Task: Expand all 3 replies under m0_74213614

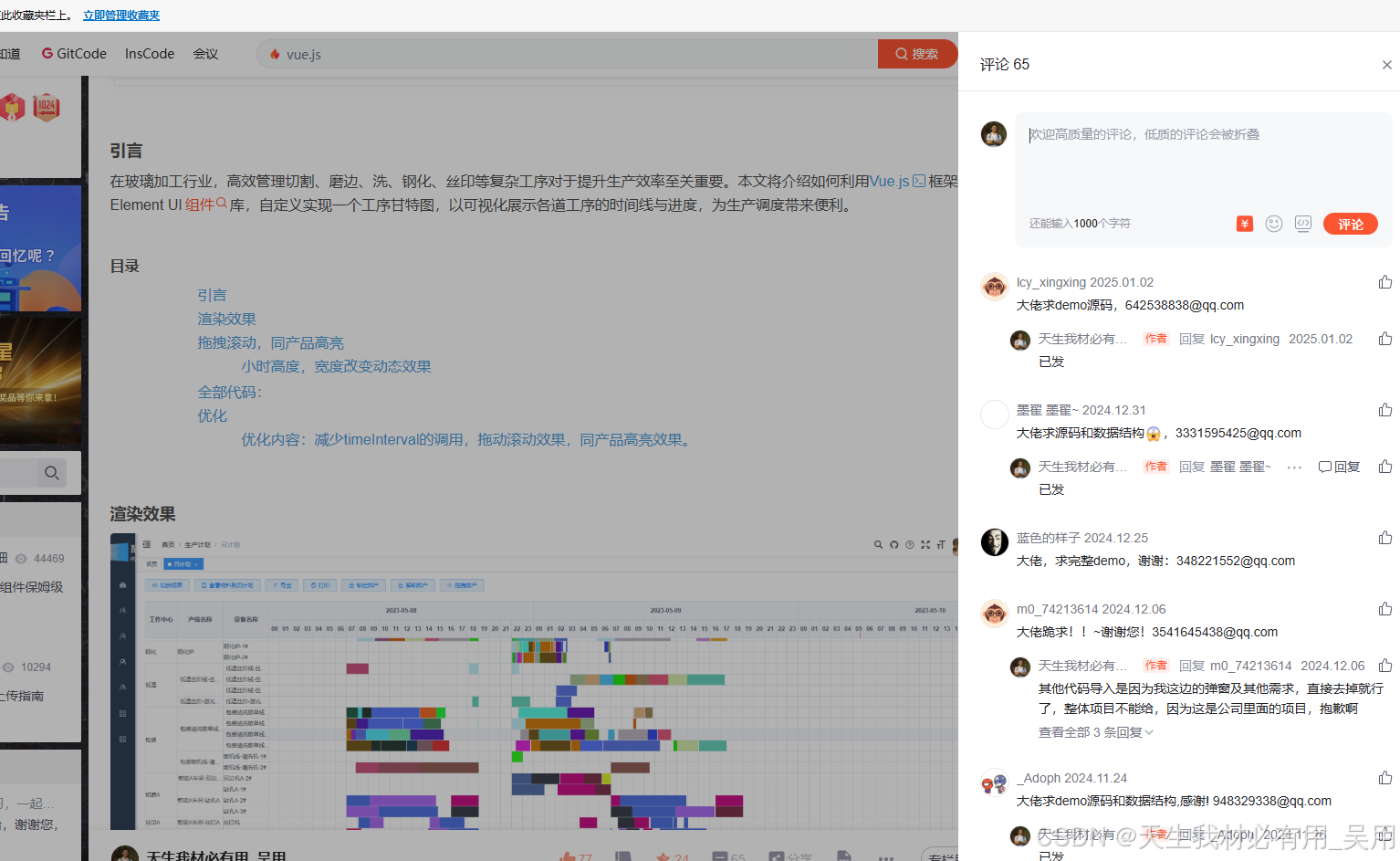Action: point(1096,732)
